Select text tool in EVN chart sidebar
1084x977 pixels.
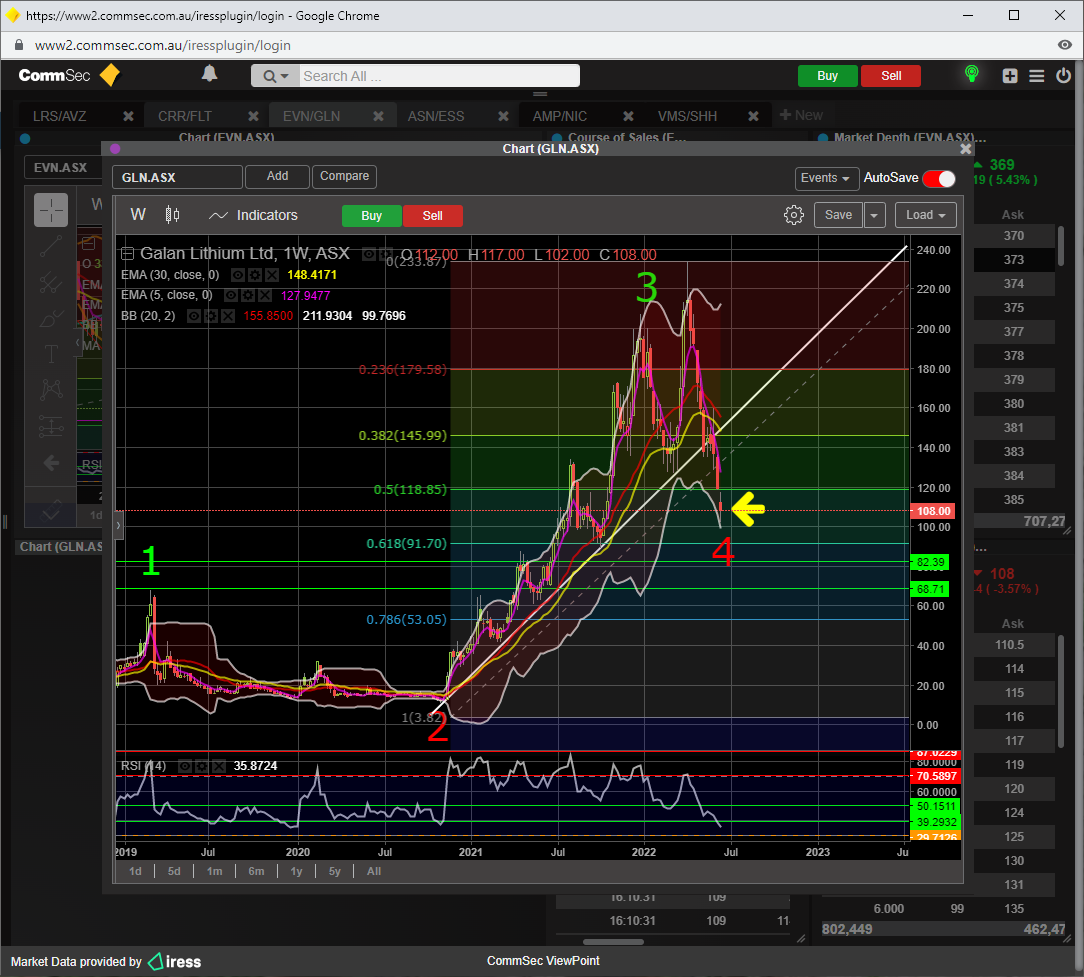click(51, 354)
